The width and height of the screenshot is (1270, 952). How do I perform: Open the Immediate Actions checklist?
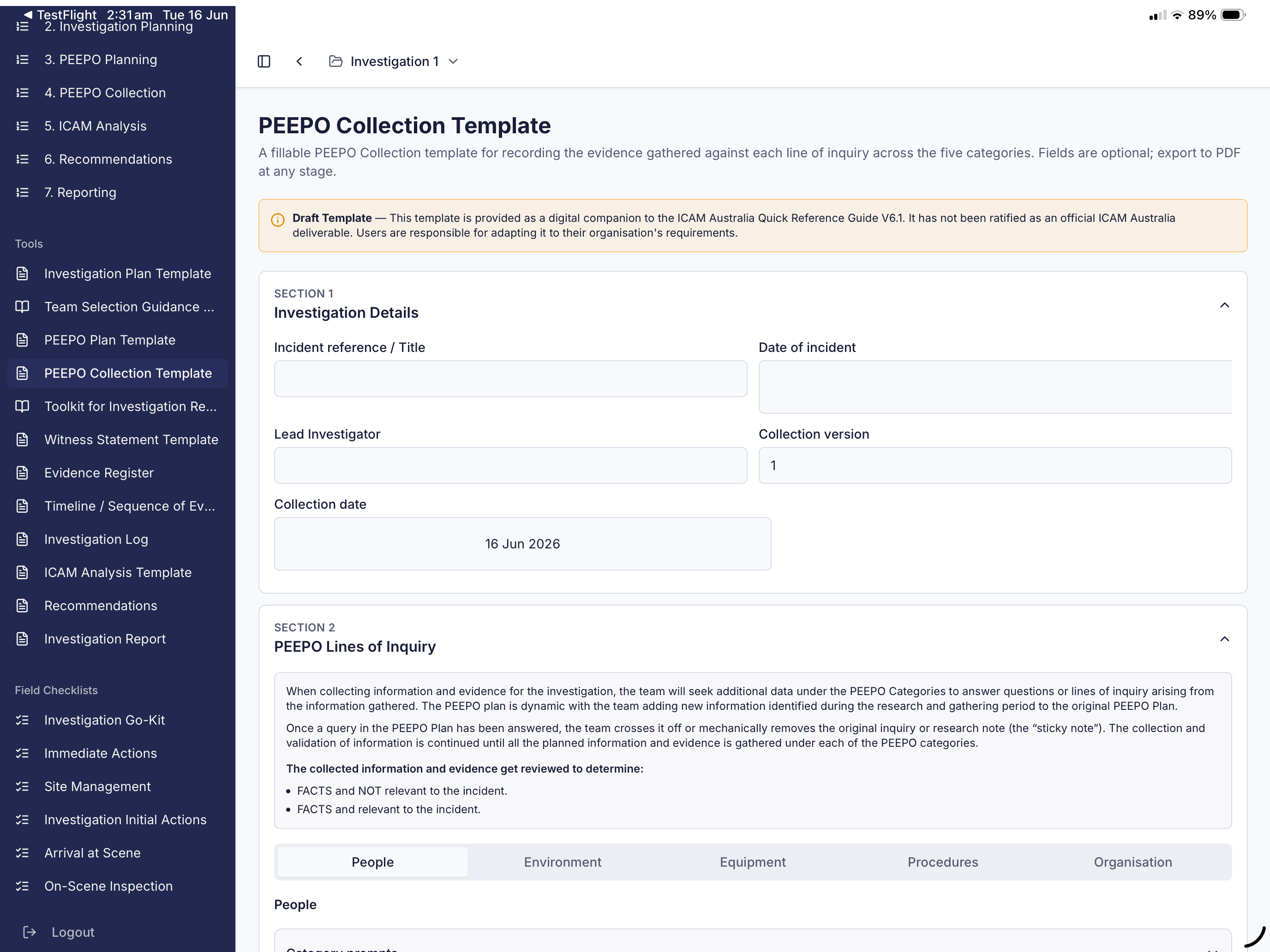pos(118,754)
